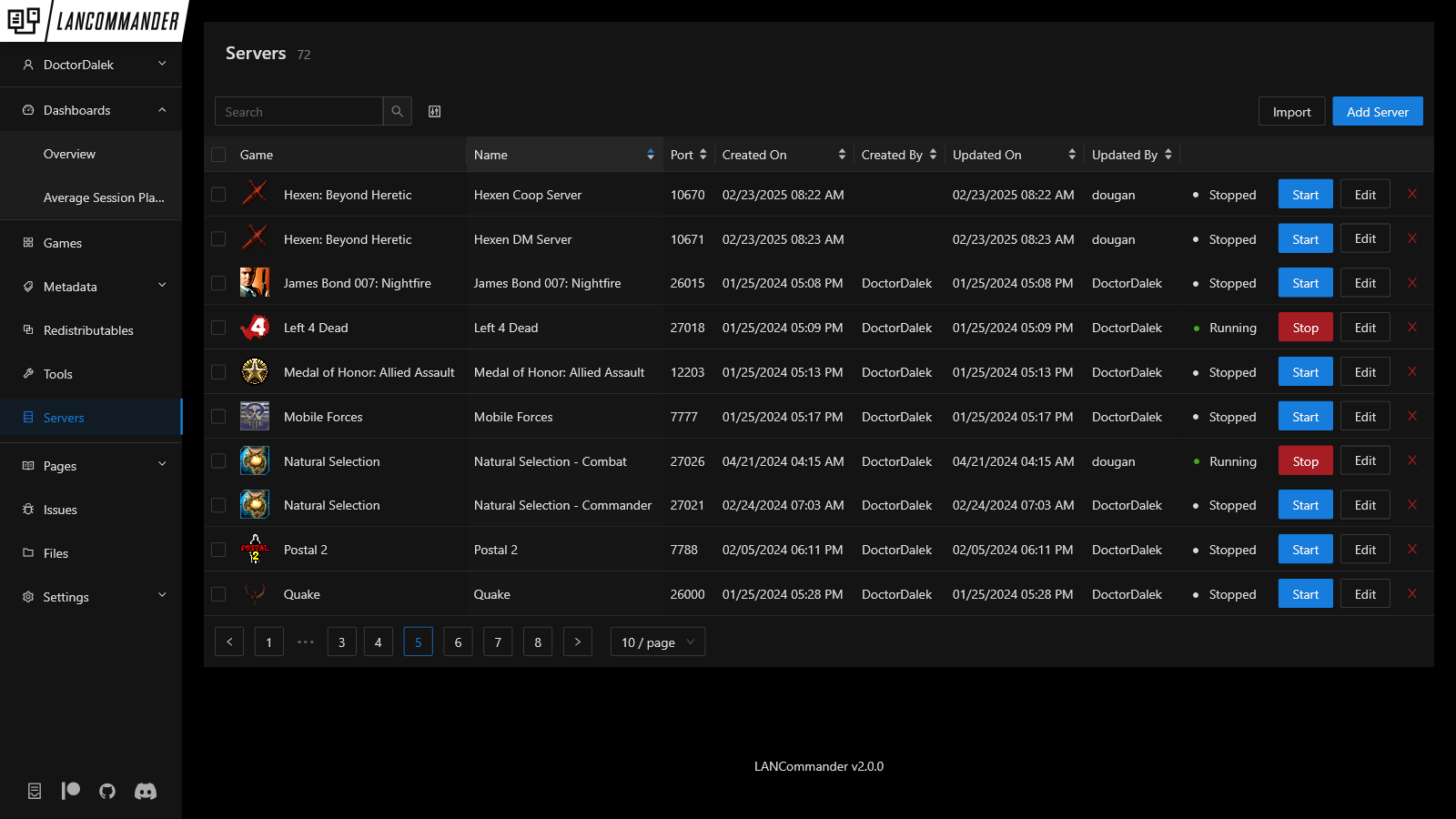Check the box for Postal 2 row

click(x=218, y=550)
